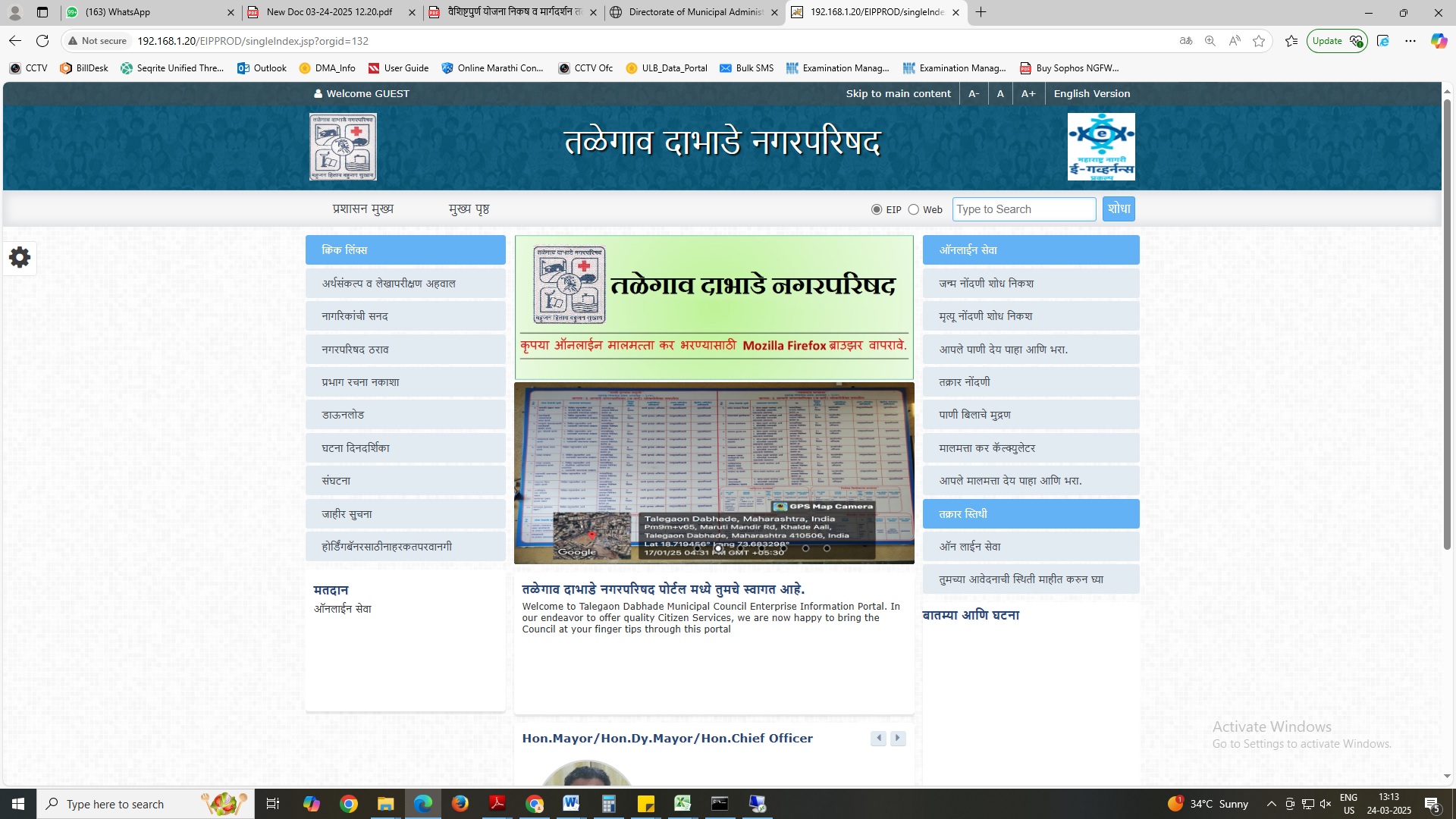Open the browser zoom magnifier icon

tap(1210, 41)
